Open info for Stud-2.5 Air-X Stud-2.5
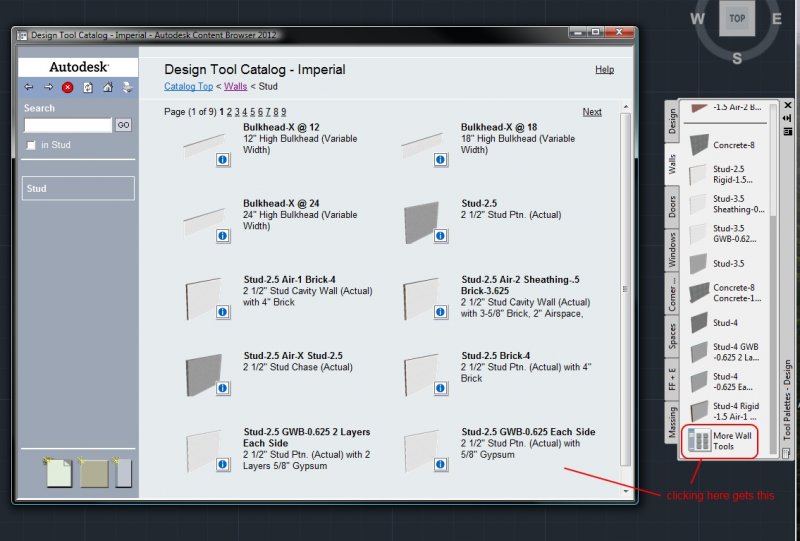This screenshot has width=800, height=541. point(223,388)
